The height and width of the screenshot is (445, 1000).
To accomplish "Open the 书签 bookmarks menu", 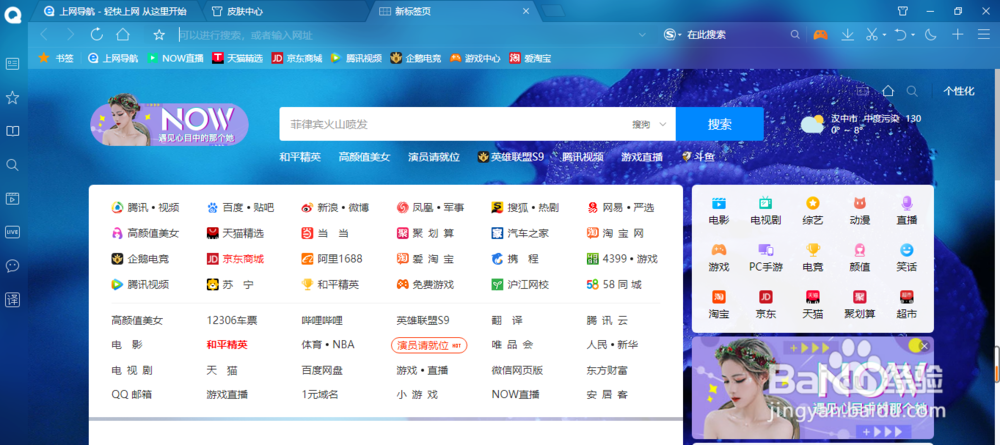I will coord(56,58).
